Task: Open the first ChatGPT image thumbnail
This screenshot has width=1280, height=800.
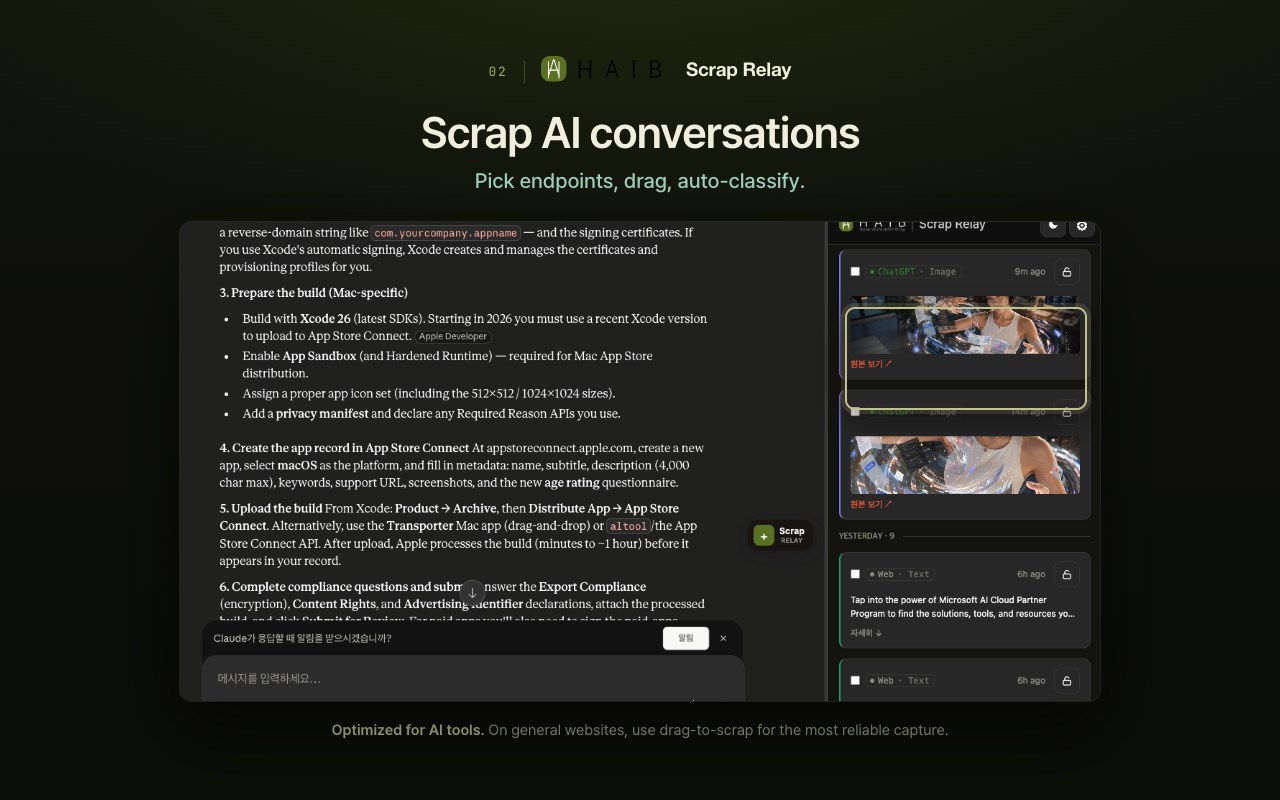Action: coord(965,325)
